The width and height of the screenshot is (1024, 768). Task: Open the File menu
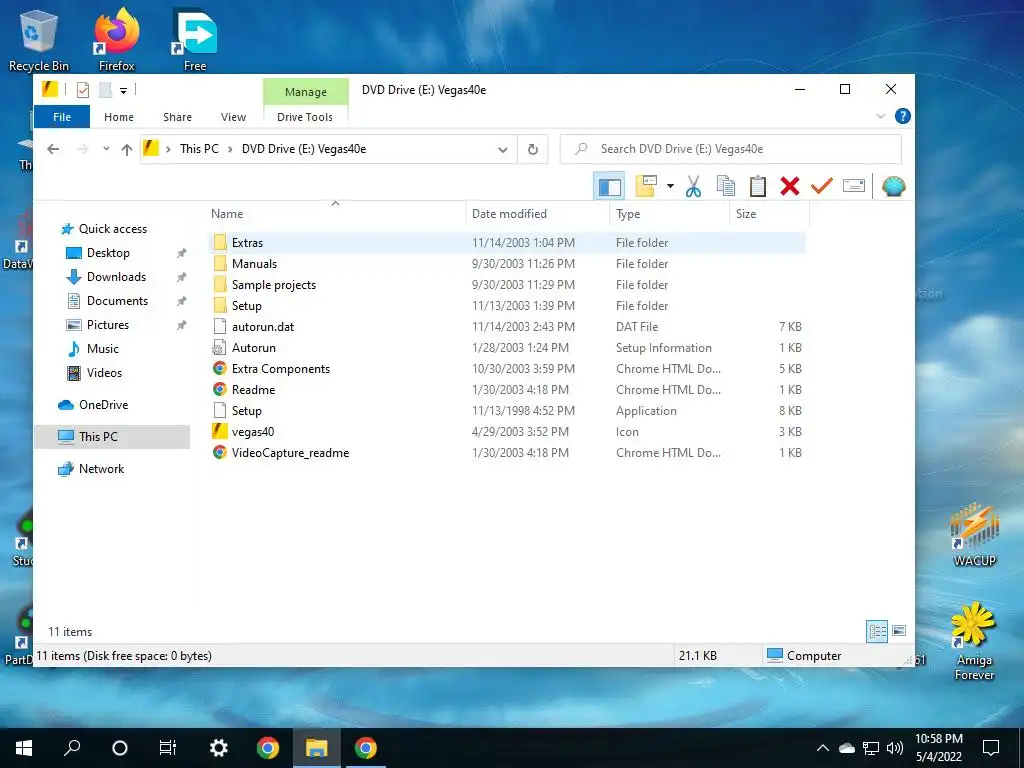[62, 117]
